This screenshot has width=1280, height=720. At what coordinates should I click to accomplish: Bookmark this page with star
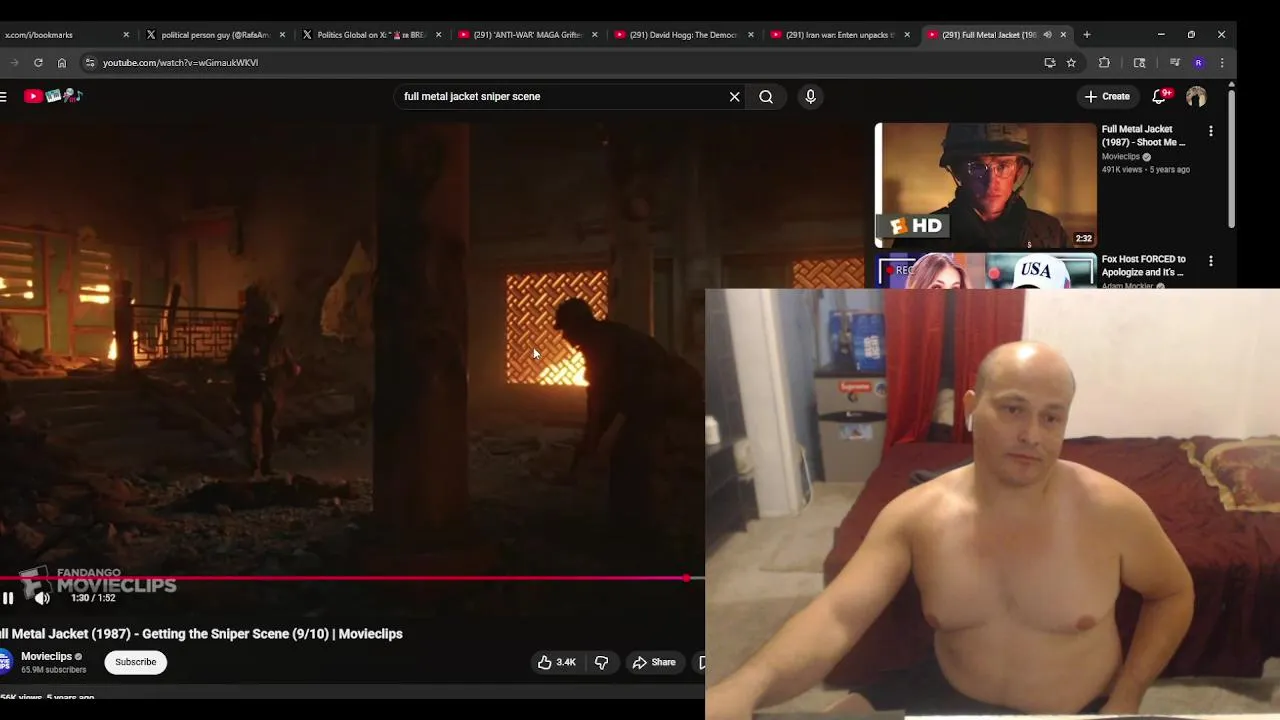point(1071,62)
